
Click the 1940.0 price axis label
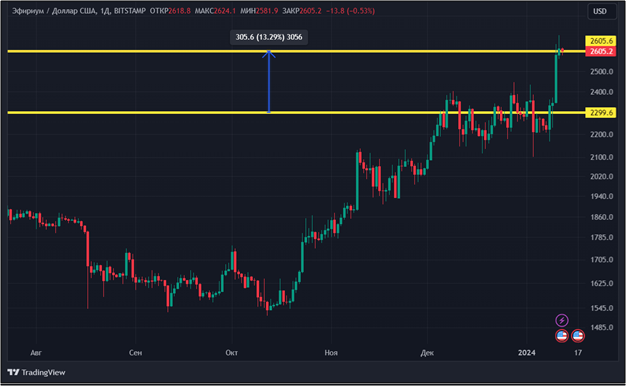[x=601, y=196]
